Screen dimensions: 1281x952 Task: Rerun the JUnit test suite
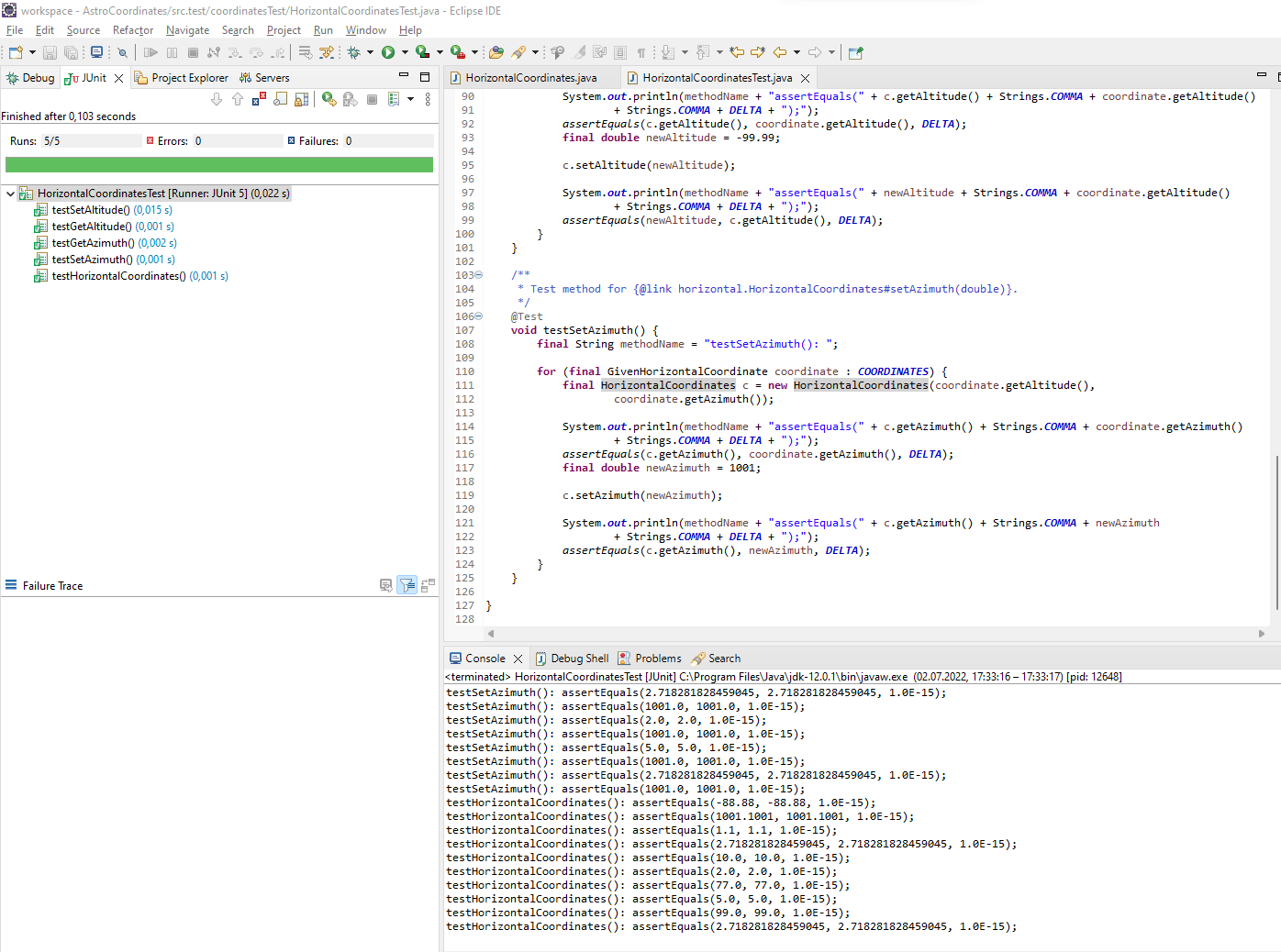click(x=329, y=99)
